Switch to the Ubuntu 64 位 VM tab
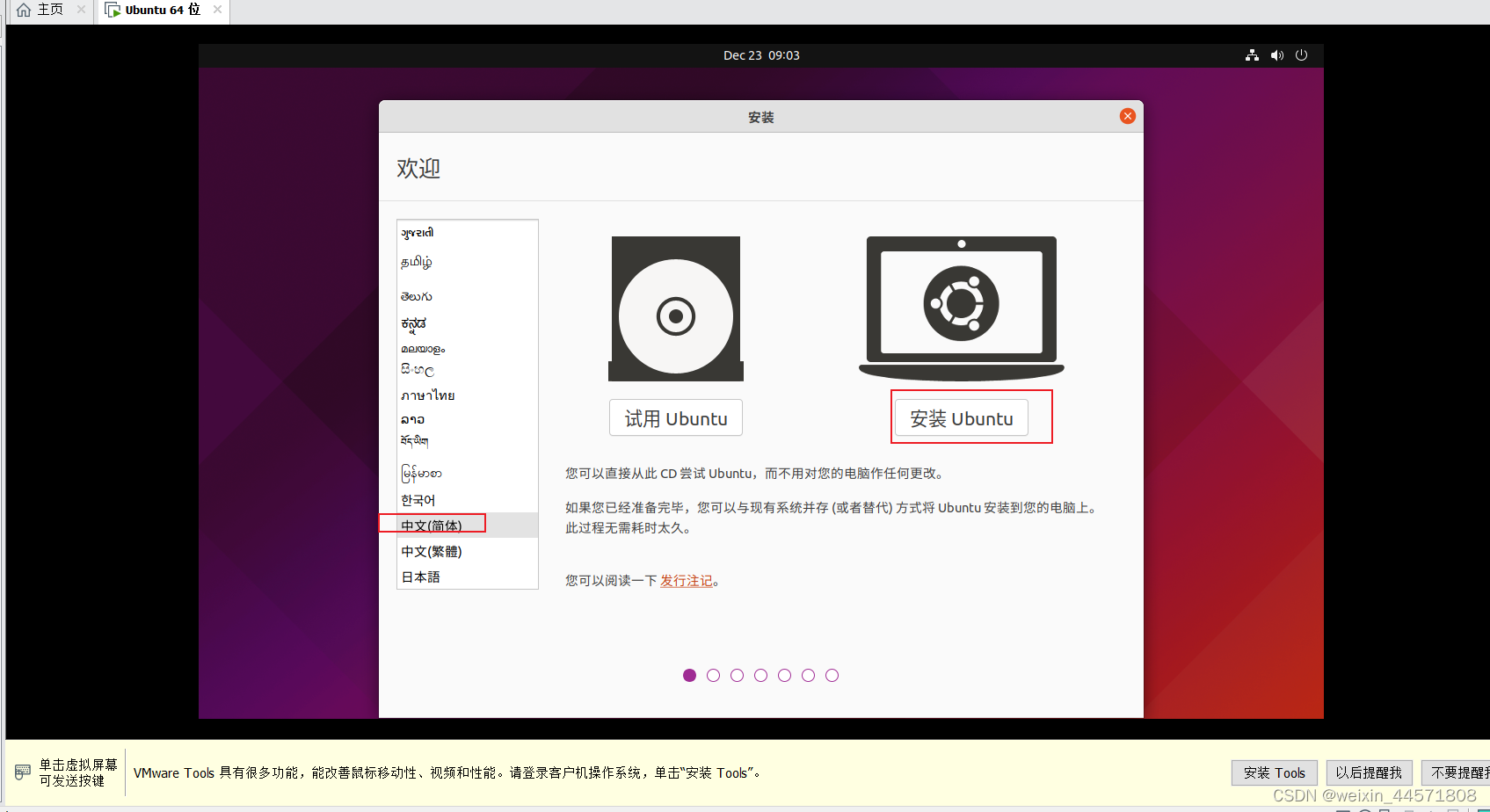Image resolution: width=1490 pixels, height=812 pixels. [x=163, y=10]
